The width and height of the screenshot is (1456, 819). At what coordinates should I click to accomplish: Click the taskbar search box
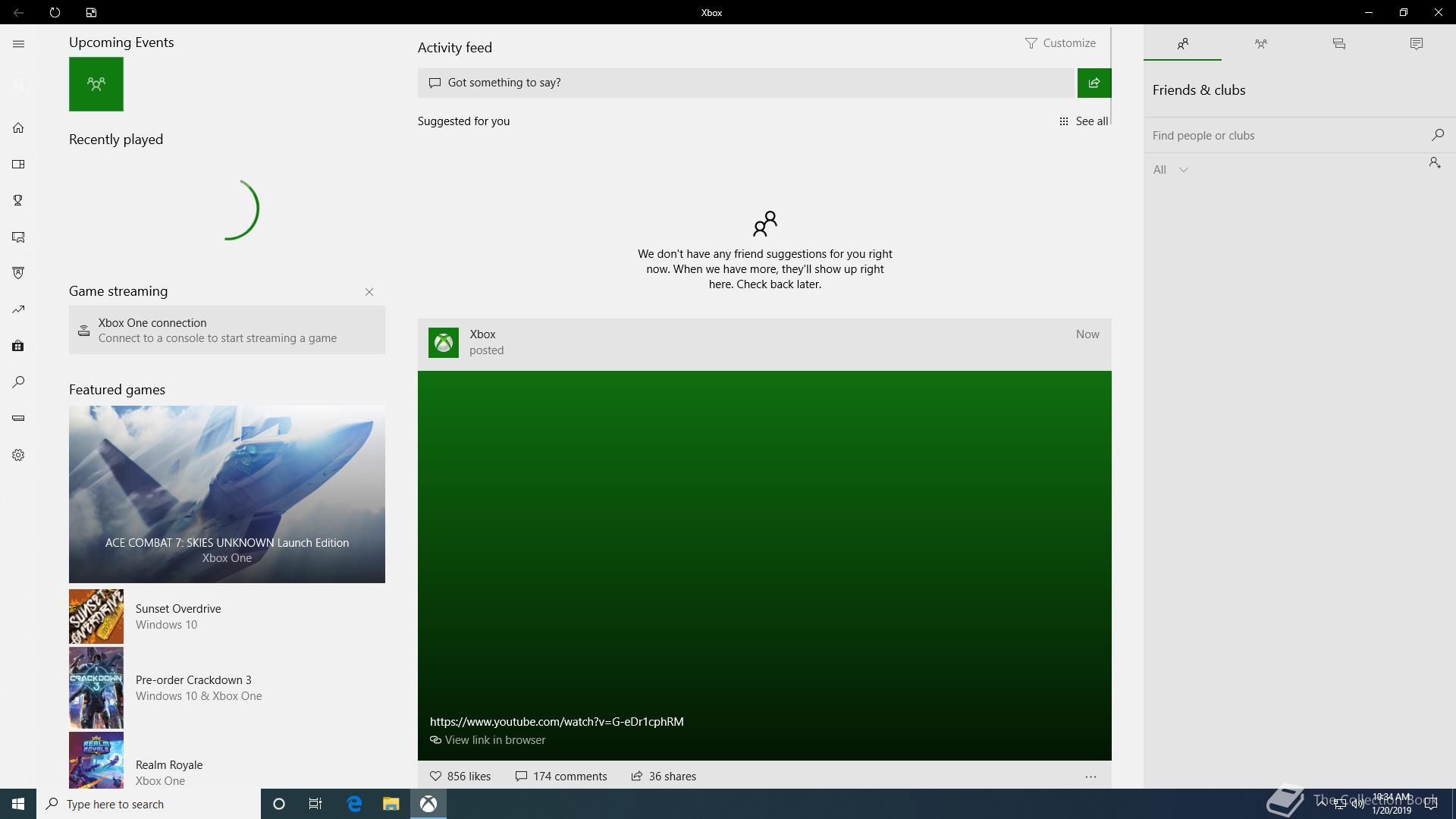pyautogui.click(x=149, y=804)
